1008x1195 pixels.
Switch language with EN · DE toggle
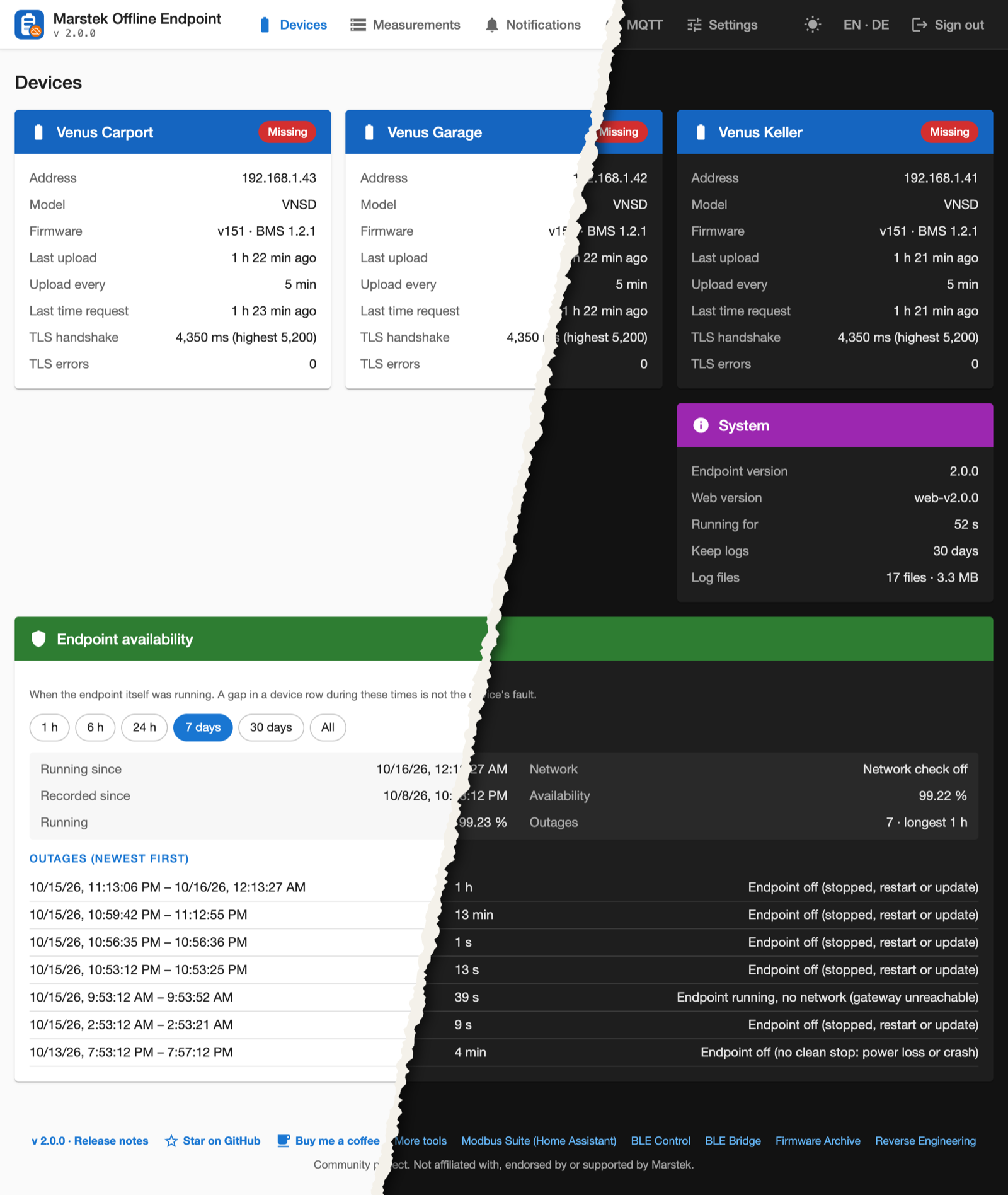point(866,25)
